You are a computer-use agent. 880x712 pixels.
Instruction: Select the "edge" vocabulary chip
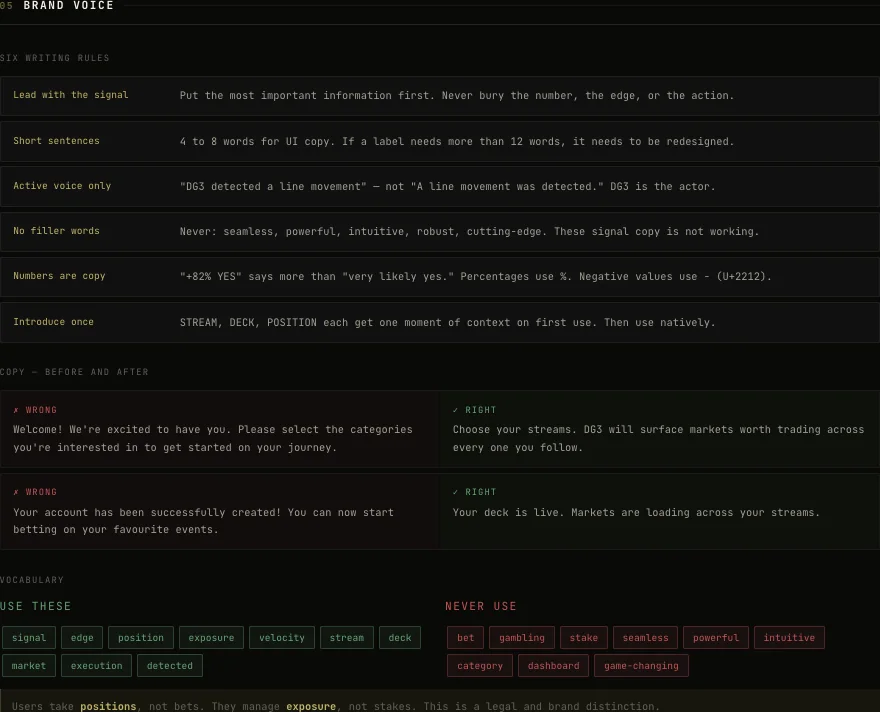click(82, 637)
